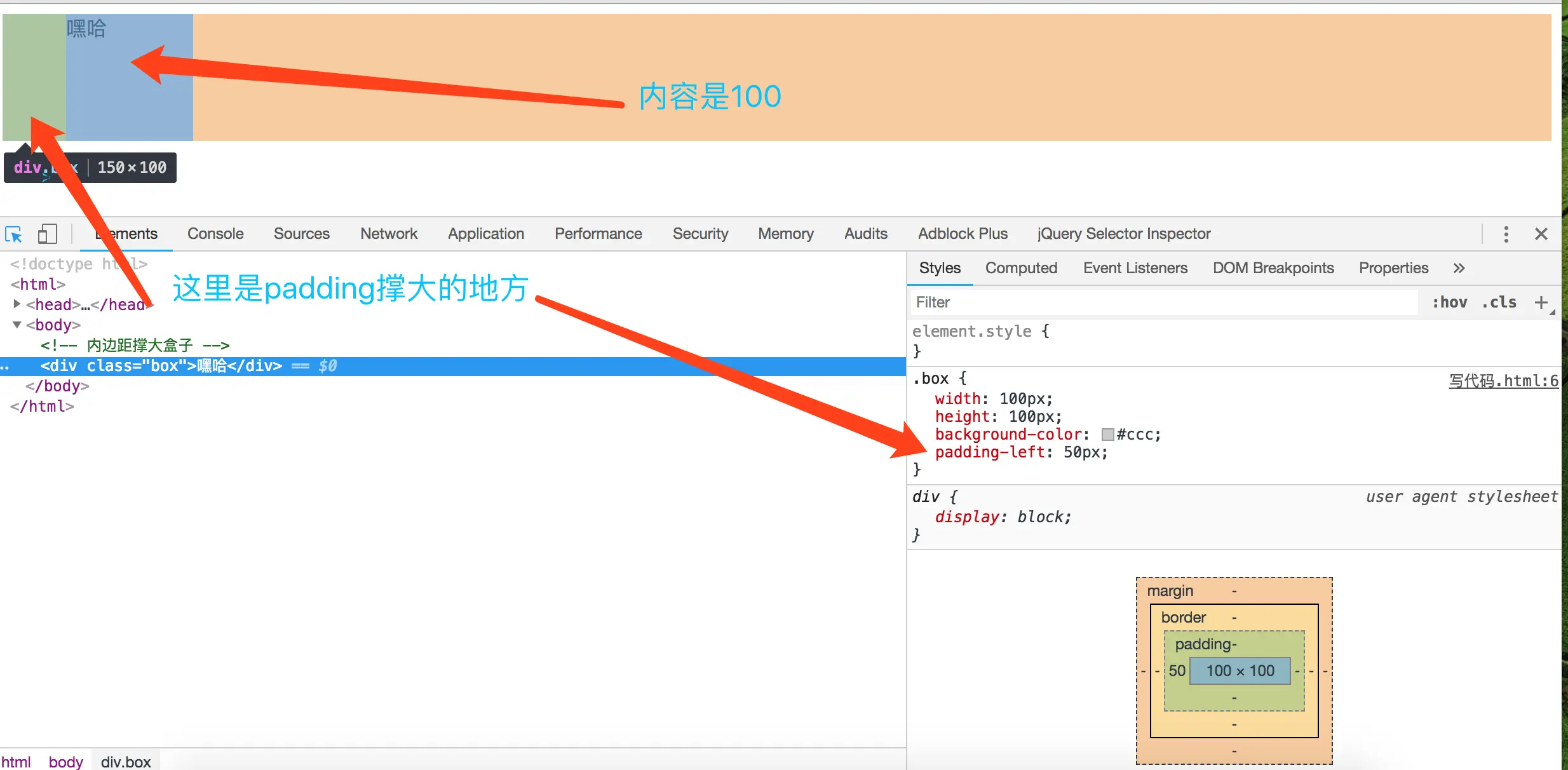Open DevTools three-dot customize menu
Screen dimensions: 1568x770
point(1506,234)
